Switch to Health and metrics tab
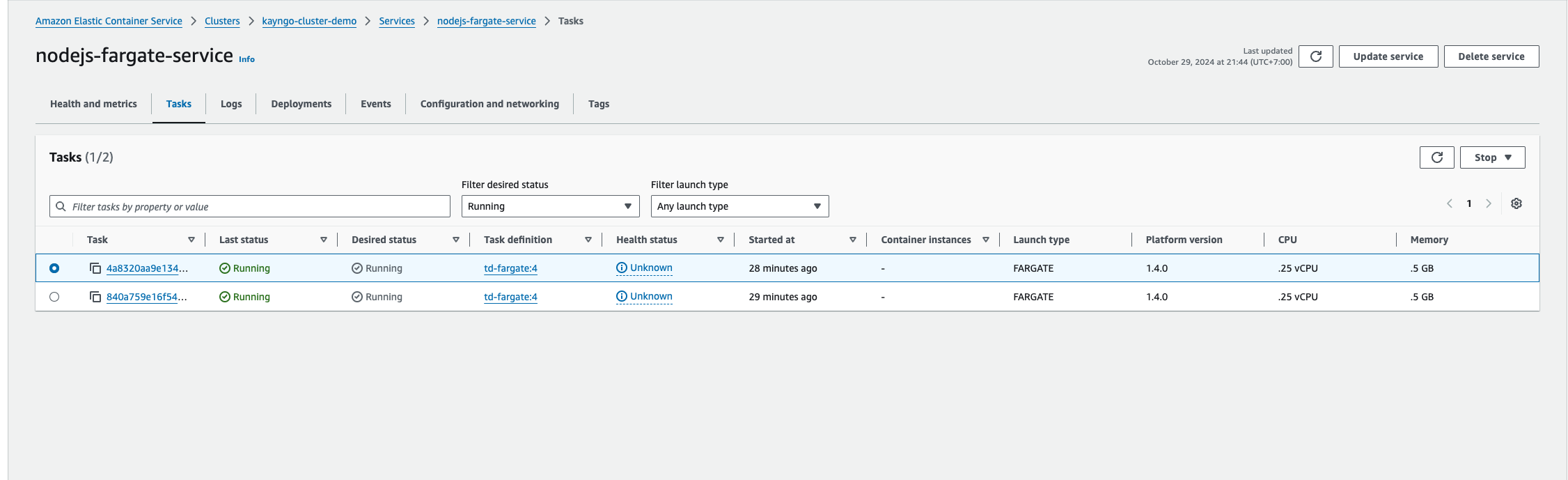 click(x=93, y=104)
